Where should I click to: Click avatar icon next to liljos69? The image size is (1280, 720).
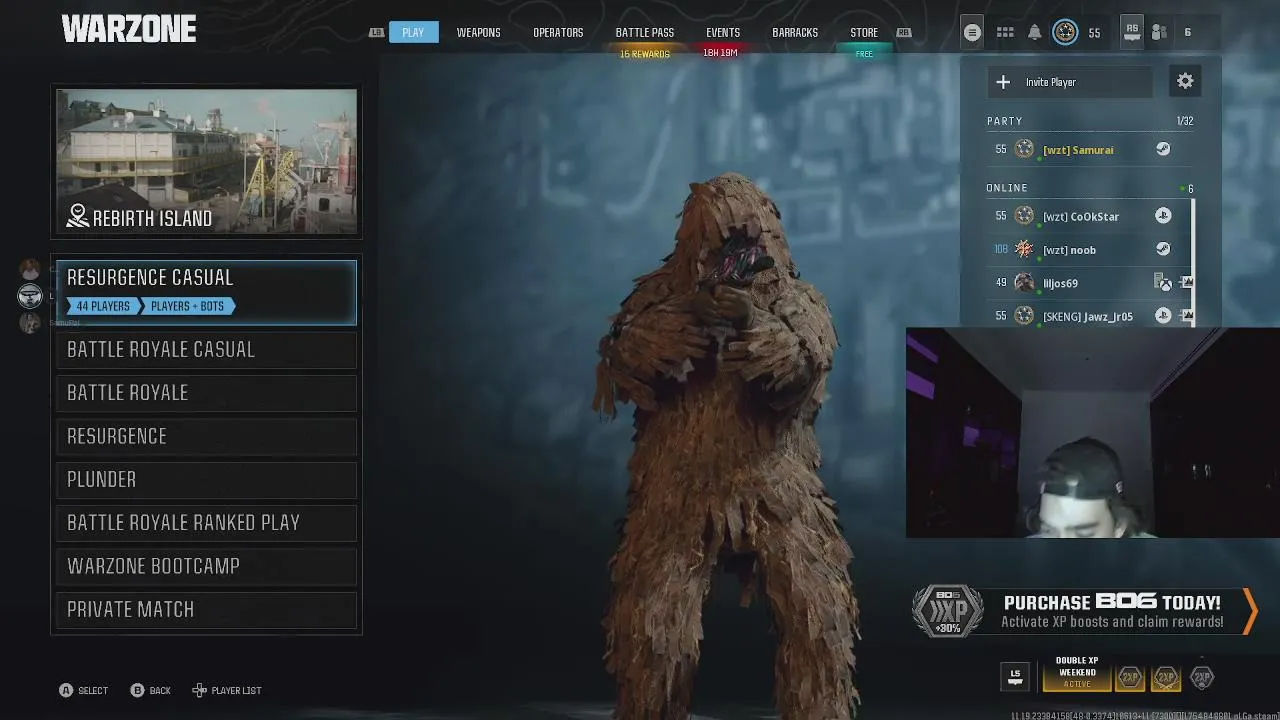pos(1024,283)
